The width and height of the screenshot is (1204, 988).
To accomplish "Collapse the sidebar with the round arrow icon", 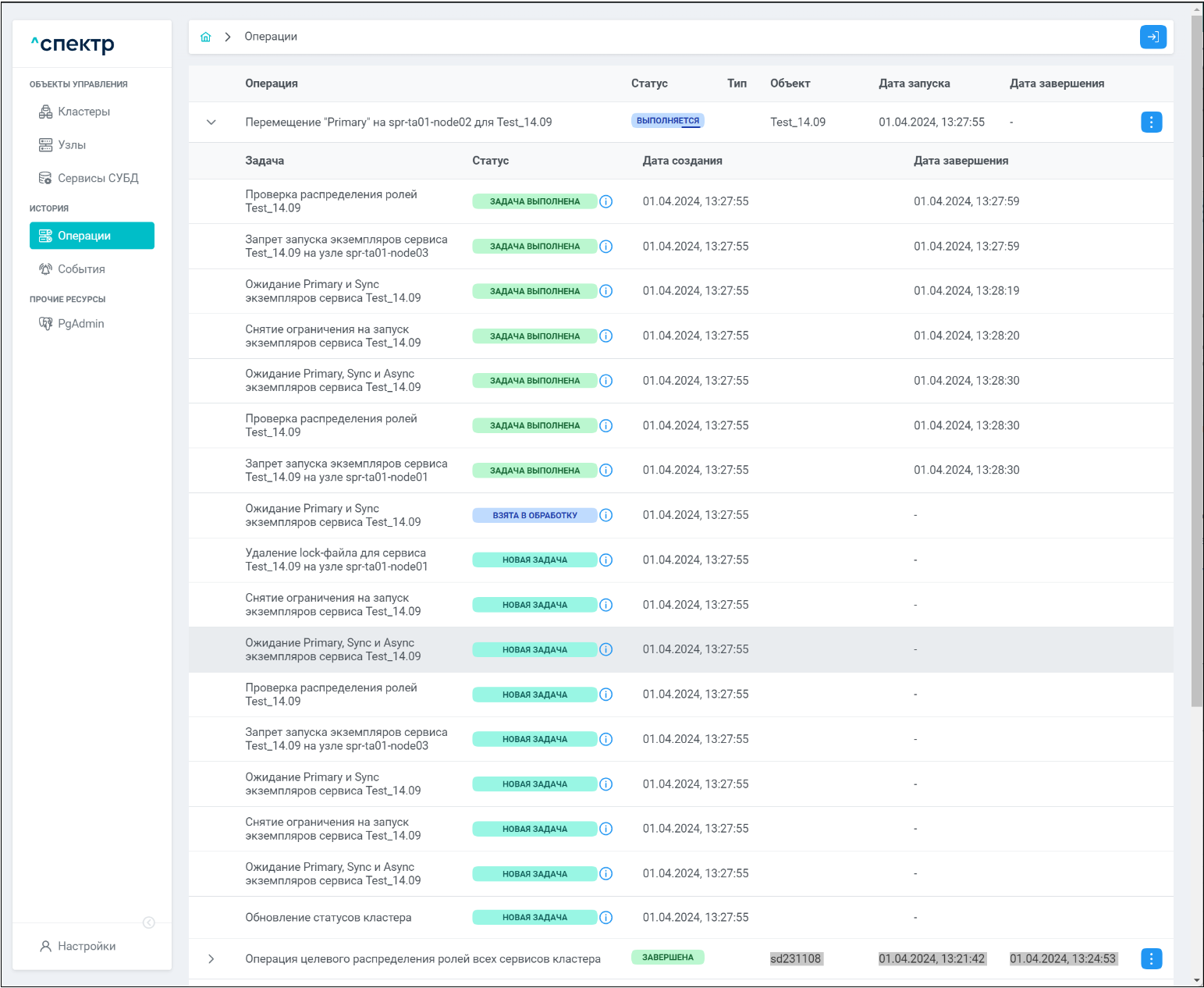I will (148, 922).
